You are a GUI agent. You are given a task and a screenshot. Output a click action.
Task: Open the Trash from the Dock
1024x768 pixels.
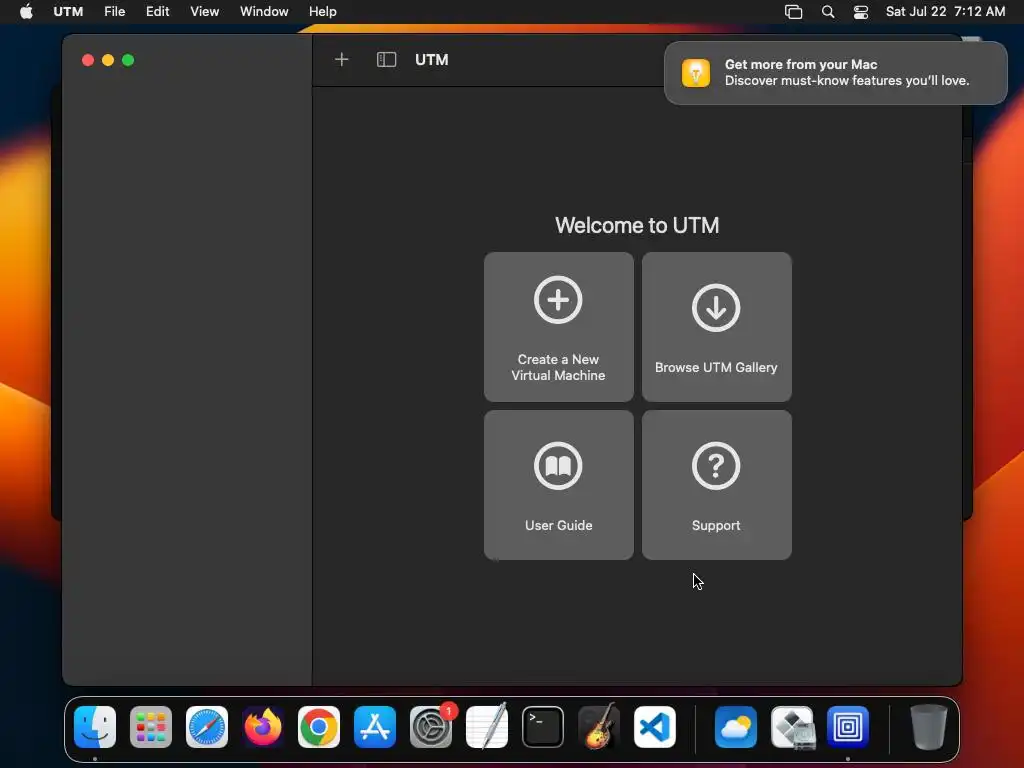[929, 727]
